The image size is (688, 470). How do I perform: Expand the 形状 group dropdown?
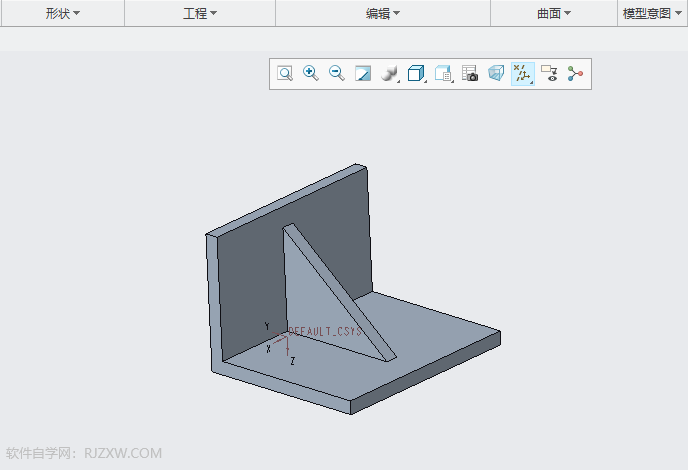click(62, 14)
